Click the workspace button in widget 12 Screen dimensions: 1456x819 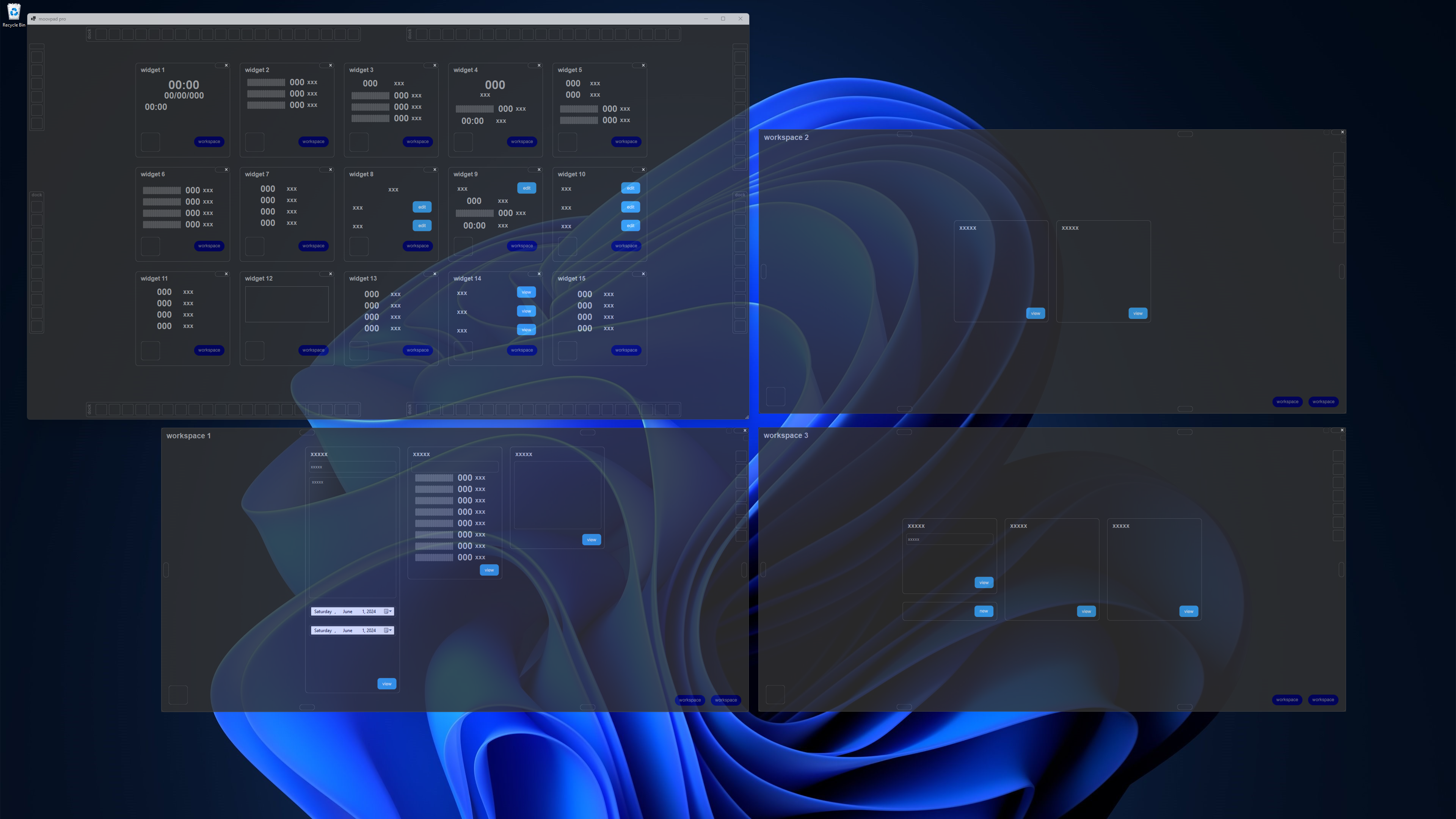(313, 350)
